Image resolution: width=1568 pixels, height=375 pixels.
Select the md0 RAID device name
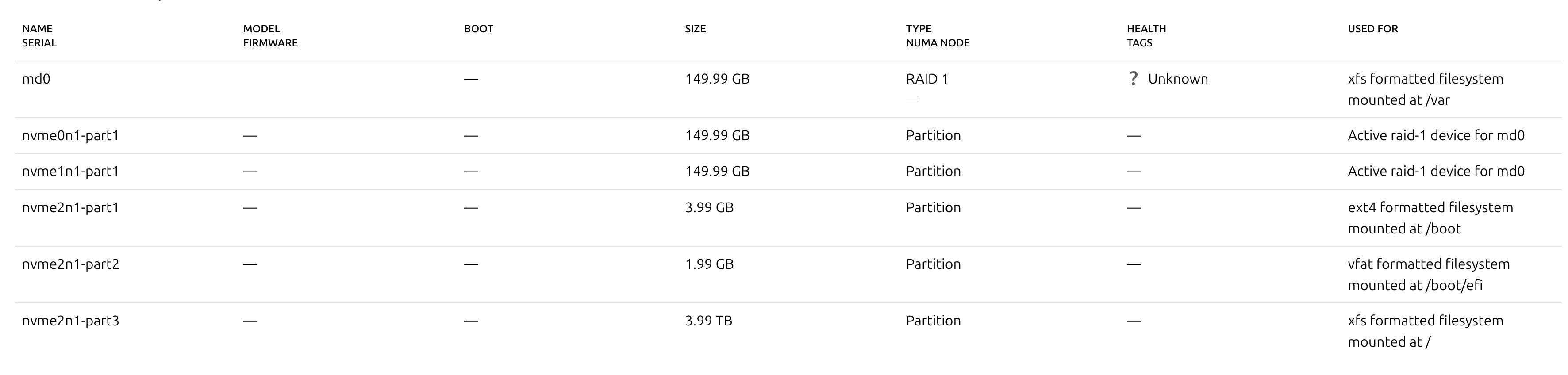tap(36, 79)
